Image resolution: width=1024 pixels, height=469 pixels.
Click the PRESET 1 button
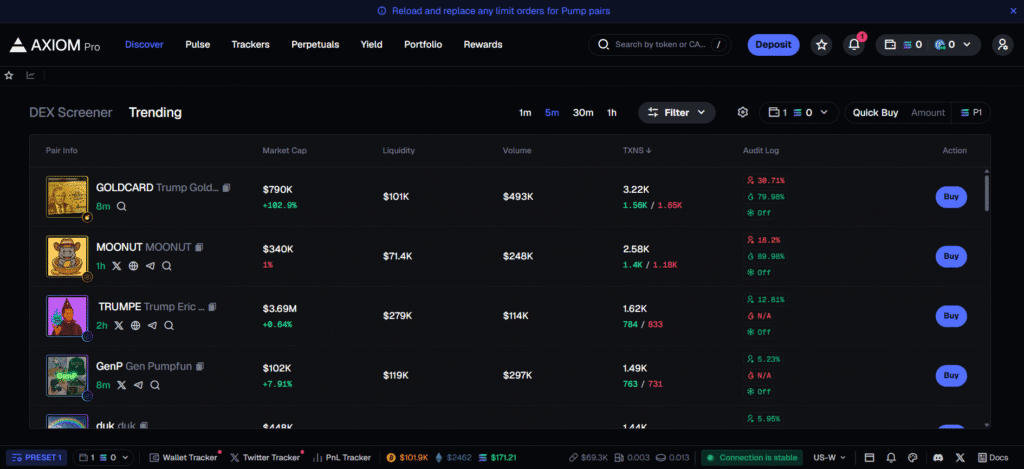pos(37,458)
